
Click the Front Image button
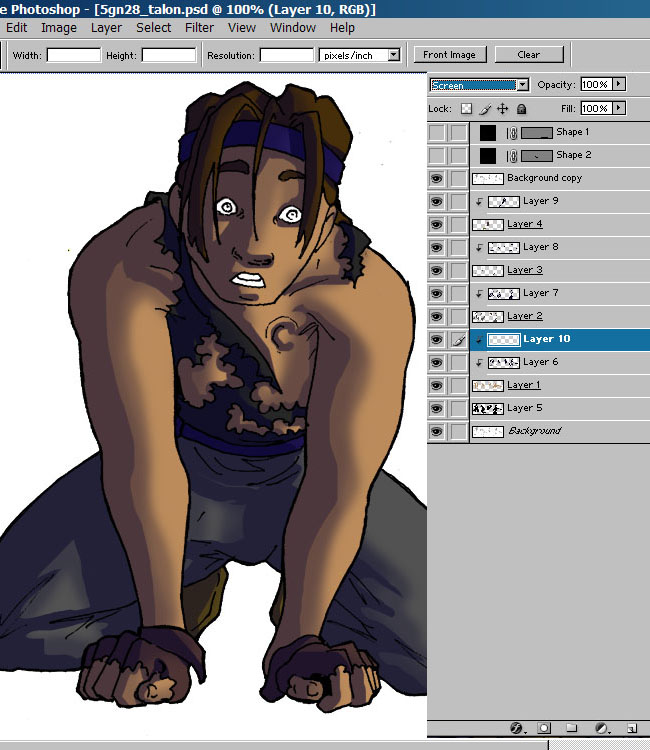click(449, 55)
